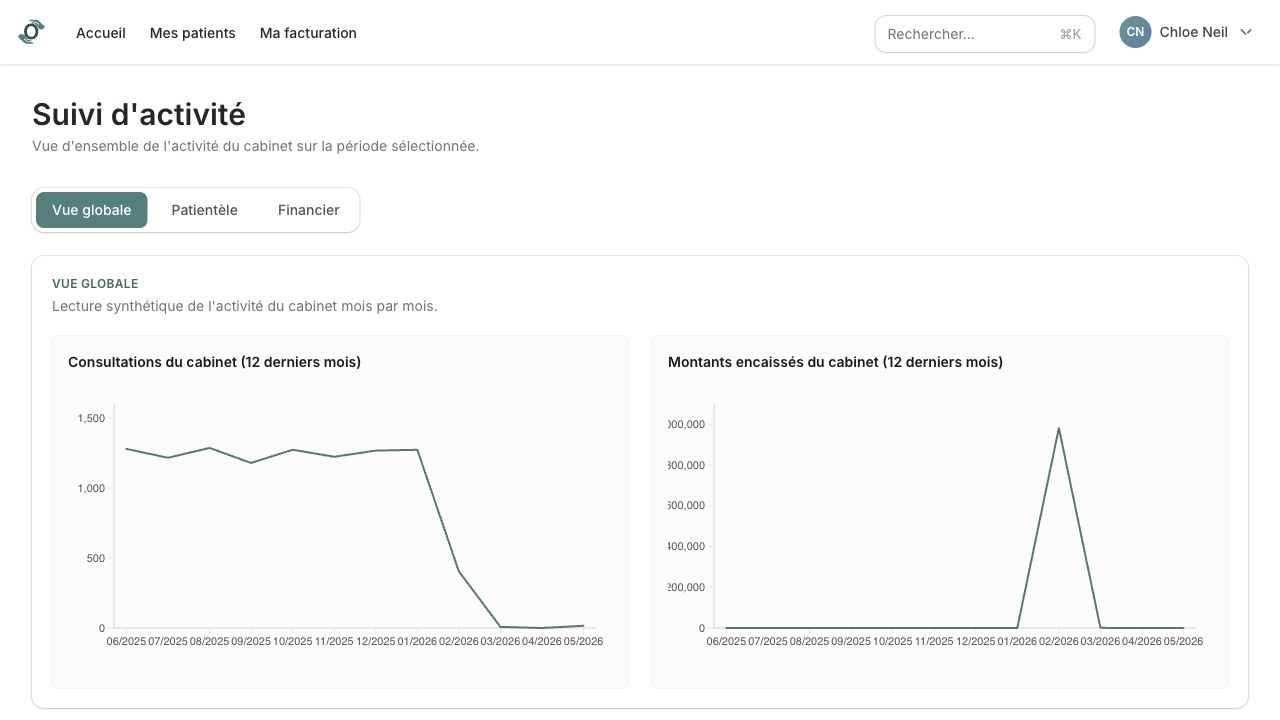Image resolution: width=1280 pixels, height=720 pixels.
Task: Click the 500 axis label in consultations chart
Action: (95, 558)
